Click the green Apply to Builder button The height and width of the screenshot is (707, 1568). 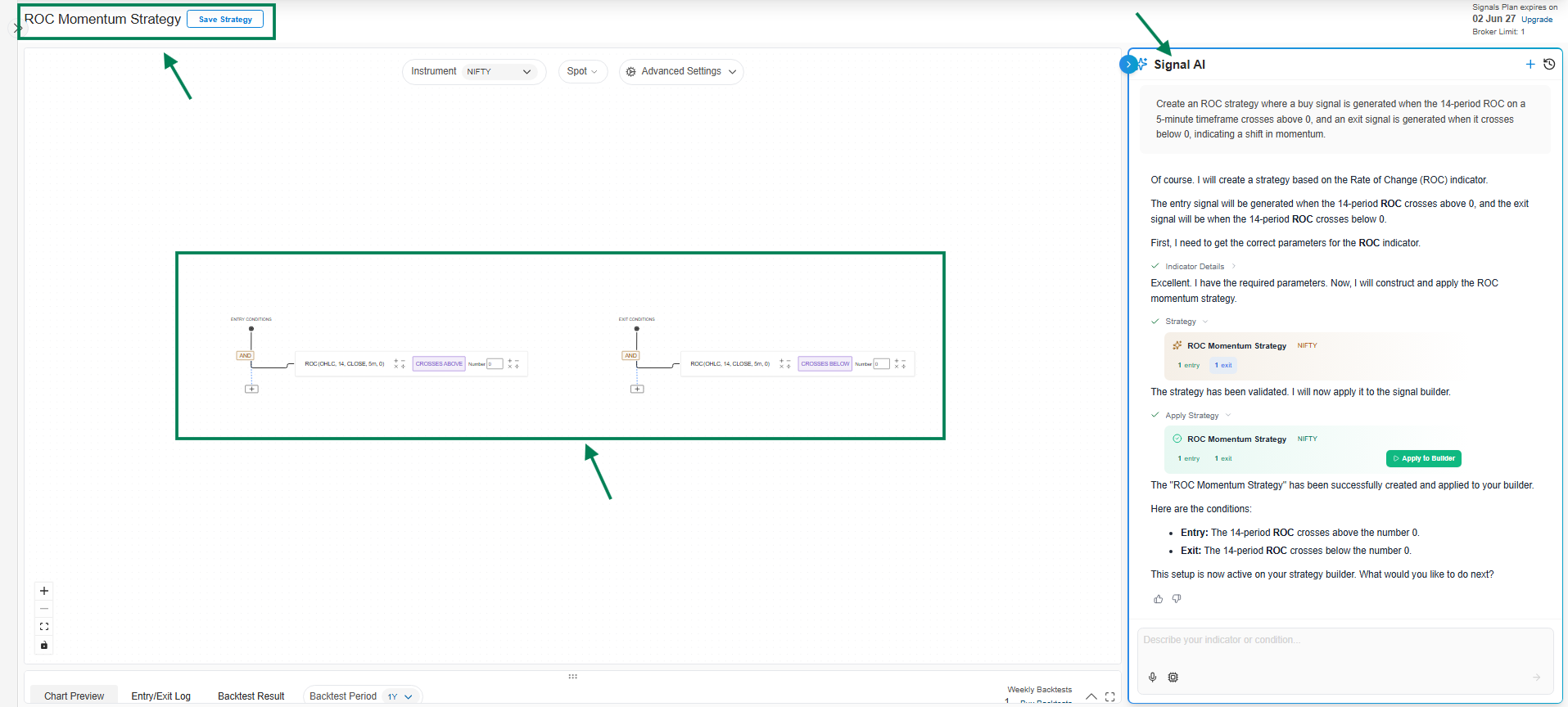[1423, 459]
